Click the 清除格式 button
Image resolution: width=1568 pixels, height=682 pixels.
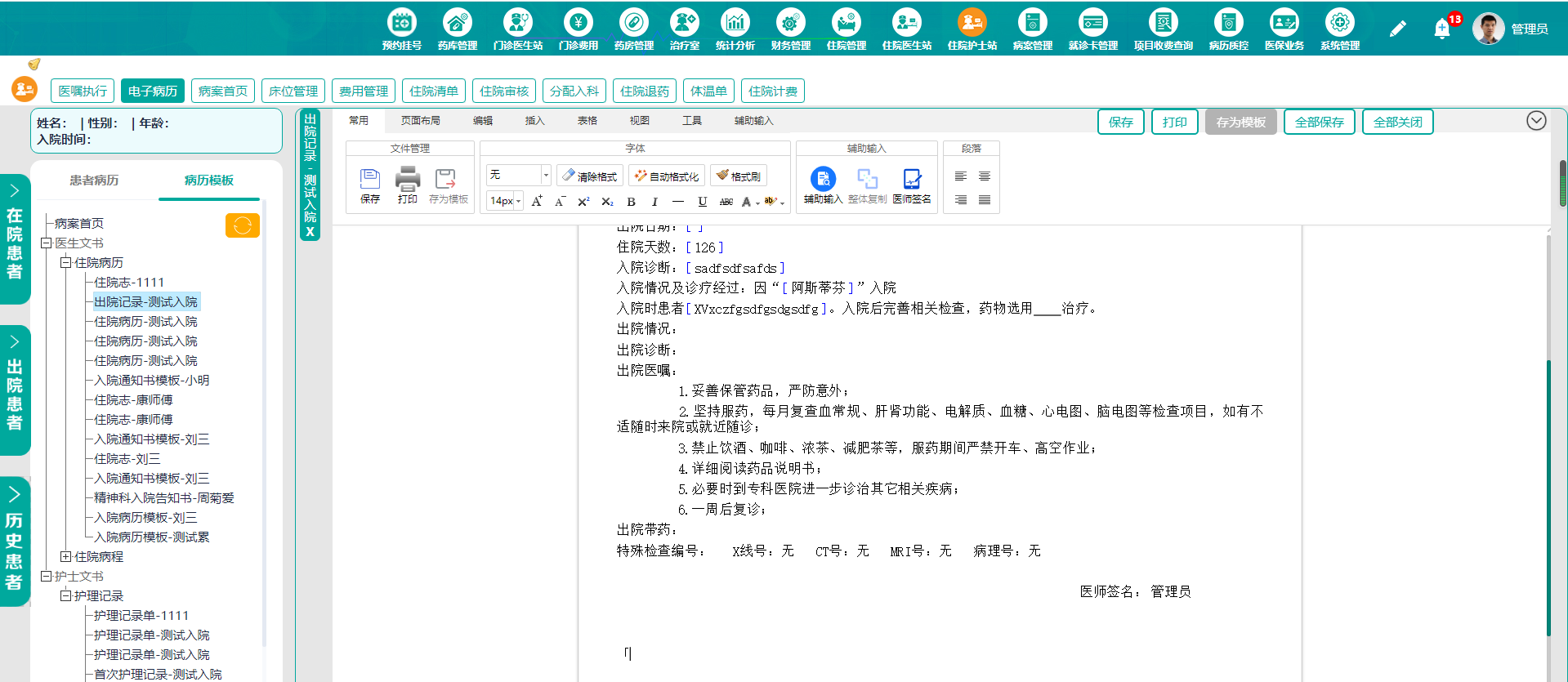coord(590,176)
